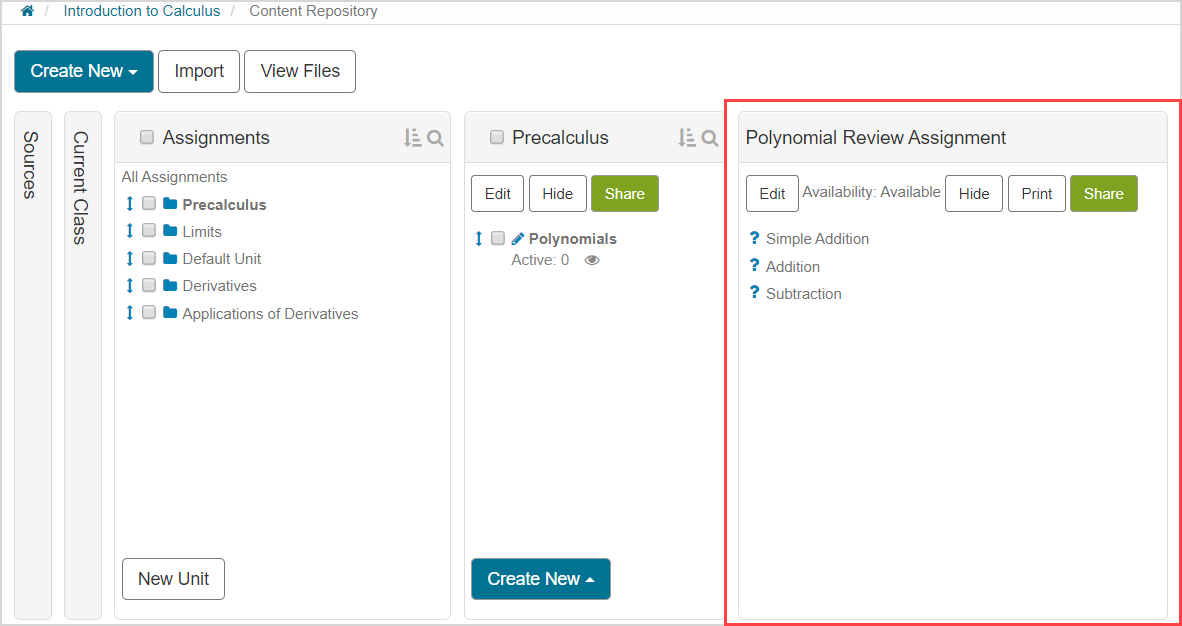The image size is (1182, 626).
Task: Open the top Create New dropdown
Action: click(84, 71)
